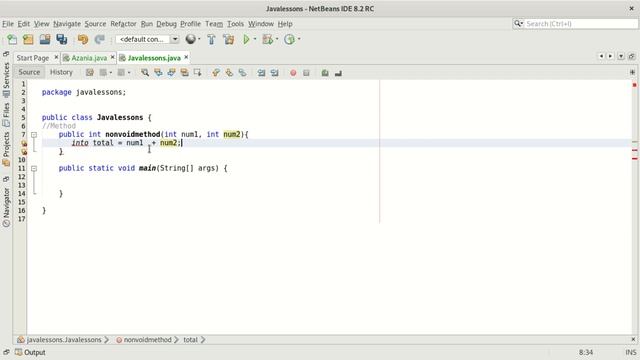Screen dimensions: 640x360
Task: Click the Find Next Occurrence icon
Action: pos(171,73)
